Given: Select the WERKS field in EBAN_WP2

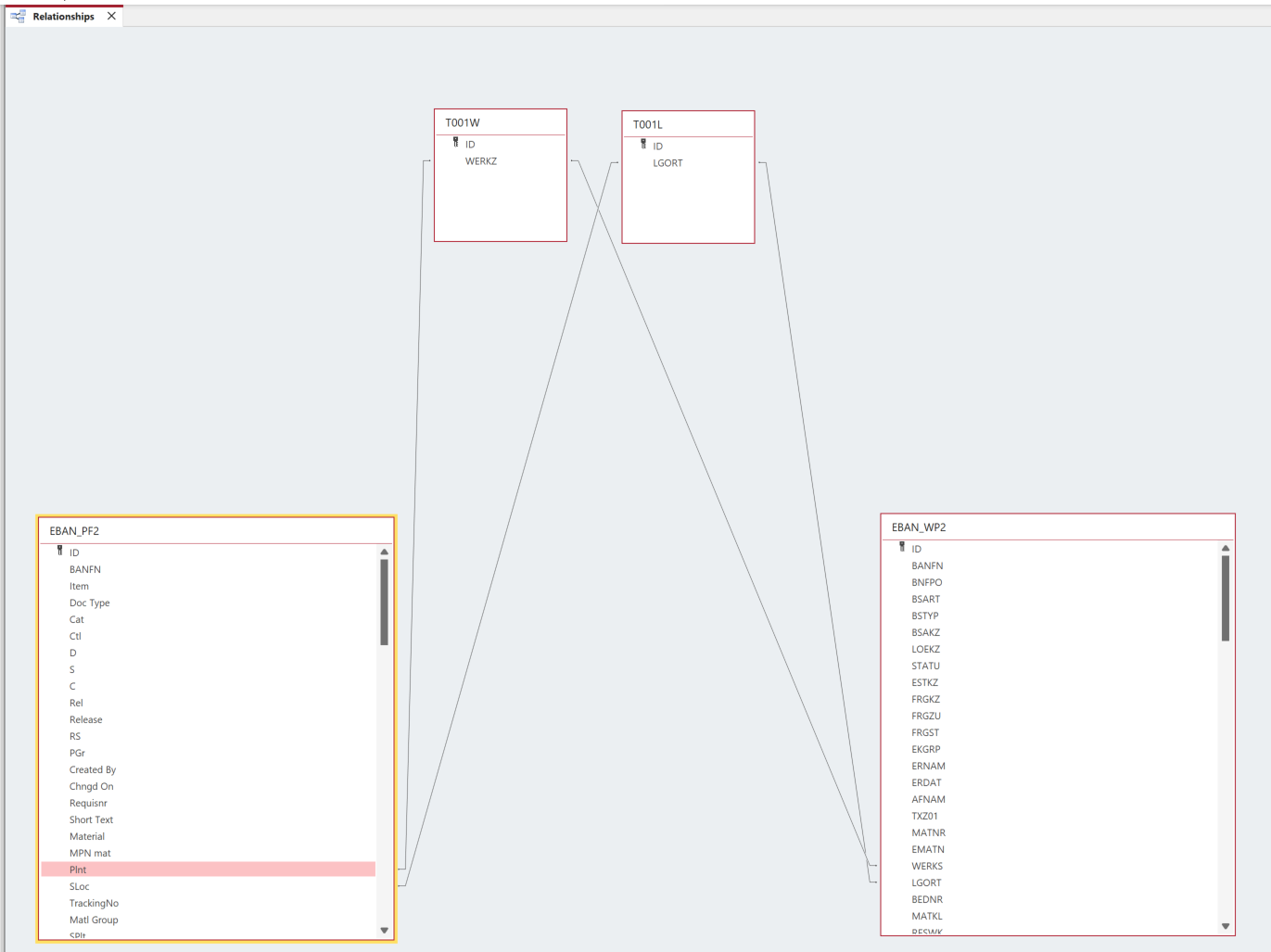Looking at the screenshot, I should click(927, 866).
